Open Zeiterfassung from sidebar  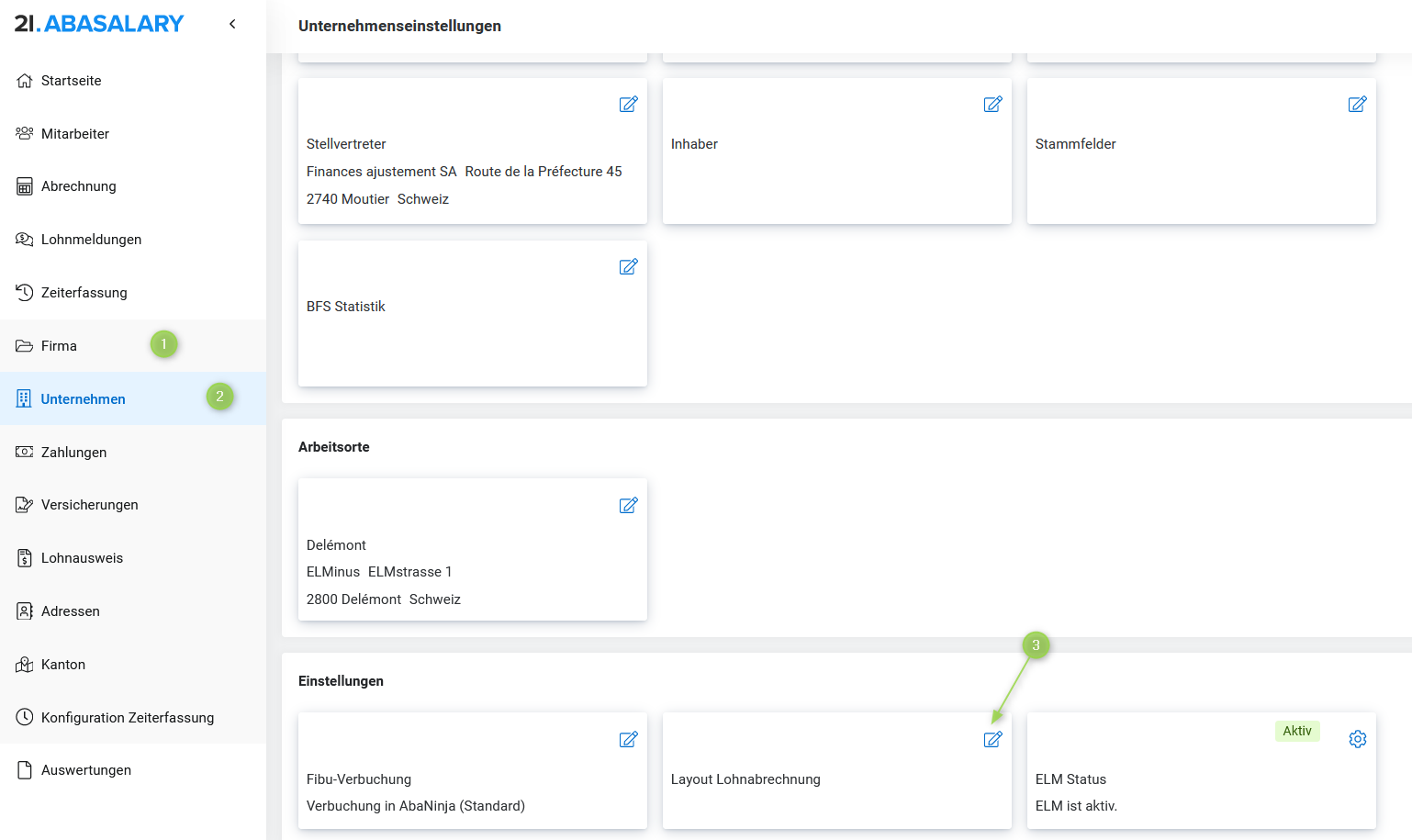(84, 293)
